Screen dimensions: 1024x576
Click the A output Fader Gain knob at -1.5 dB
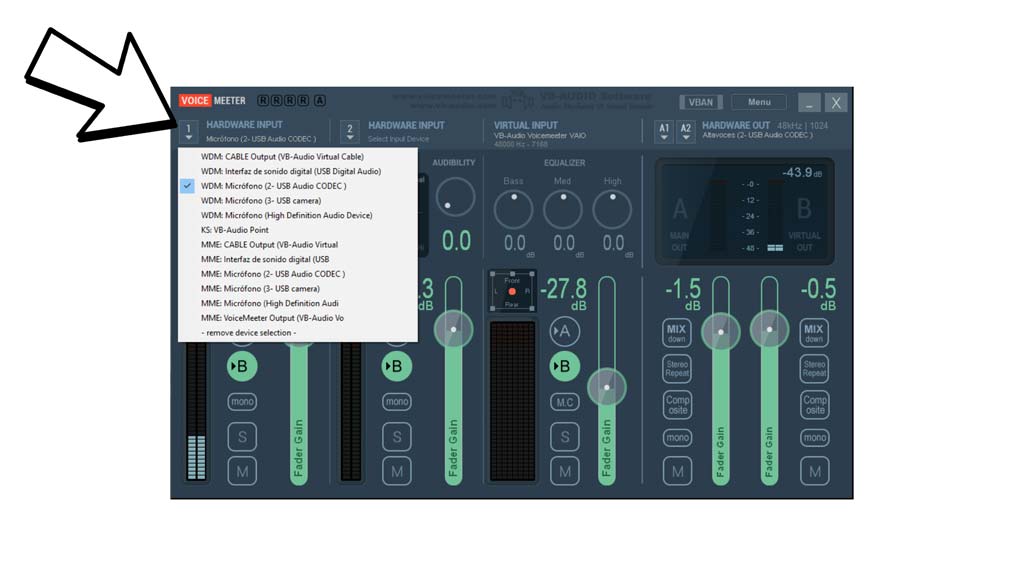720,332
